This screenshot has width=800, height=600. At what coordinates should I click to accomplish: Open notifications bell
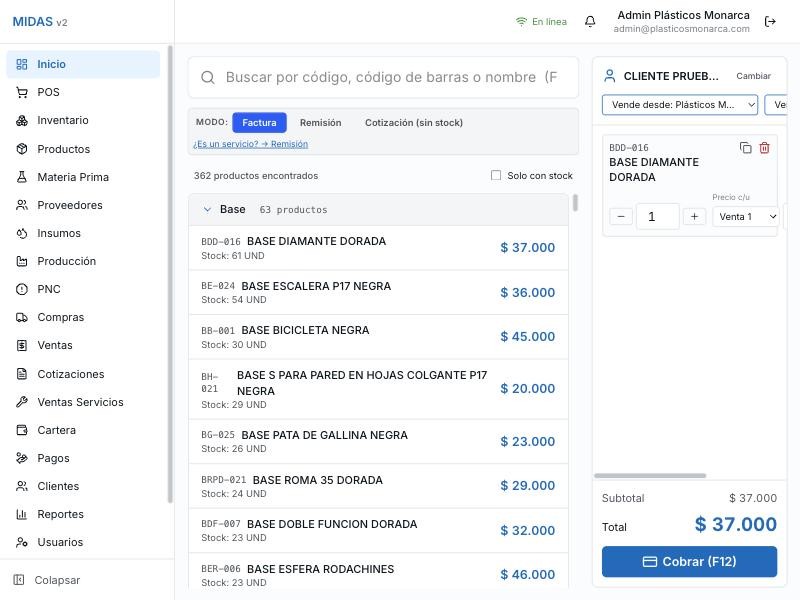coord(590,21)
